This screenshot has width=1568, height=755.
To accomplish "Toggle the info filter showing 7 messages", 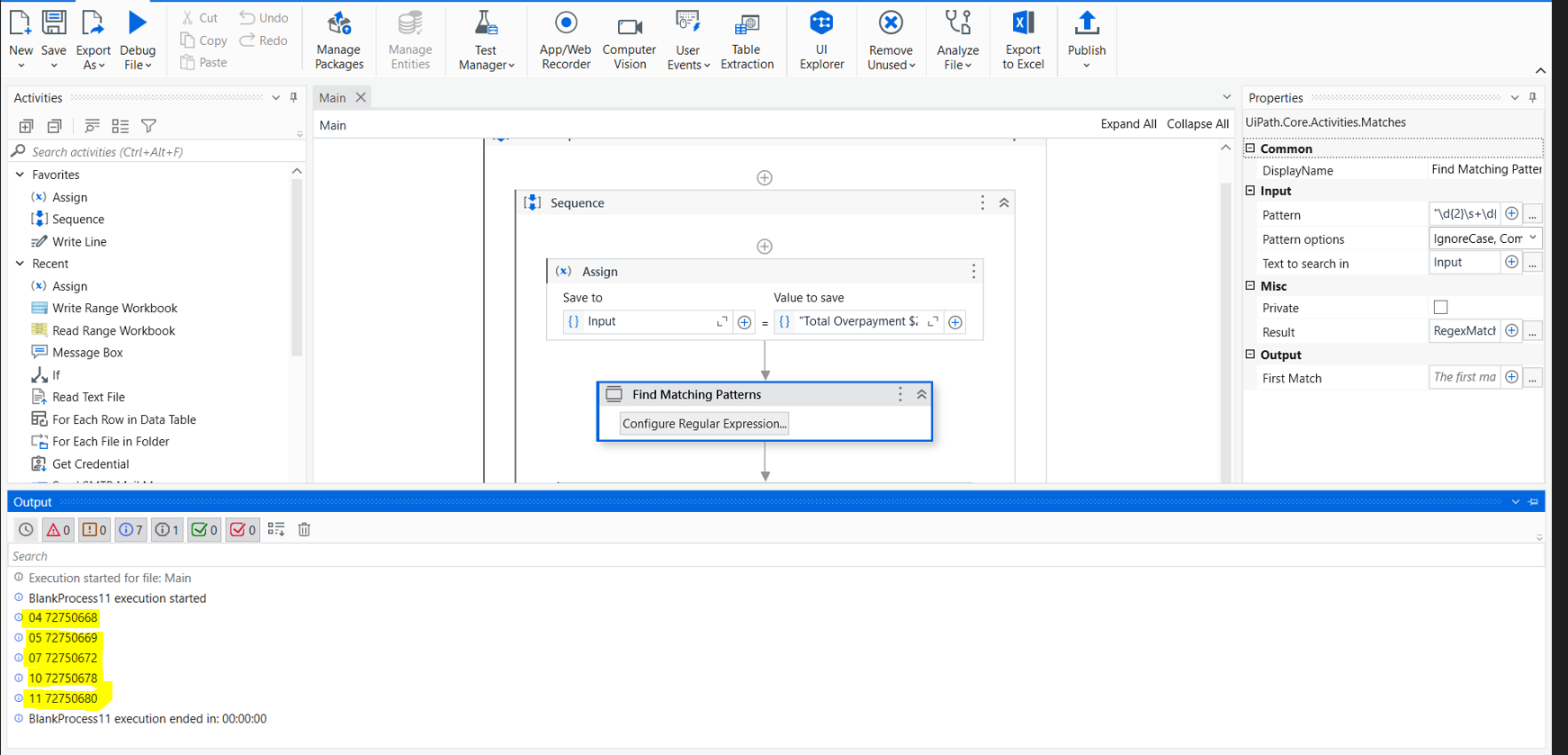I will [130, 530].
